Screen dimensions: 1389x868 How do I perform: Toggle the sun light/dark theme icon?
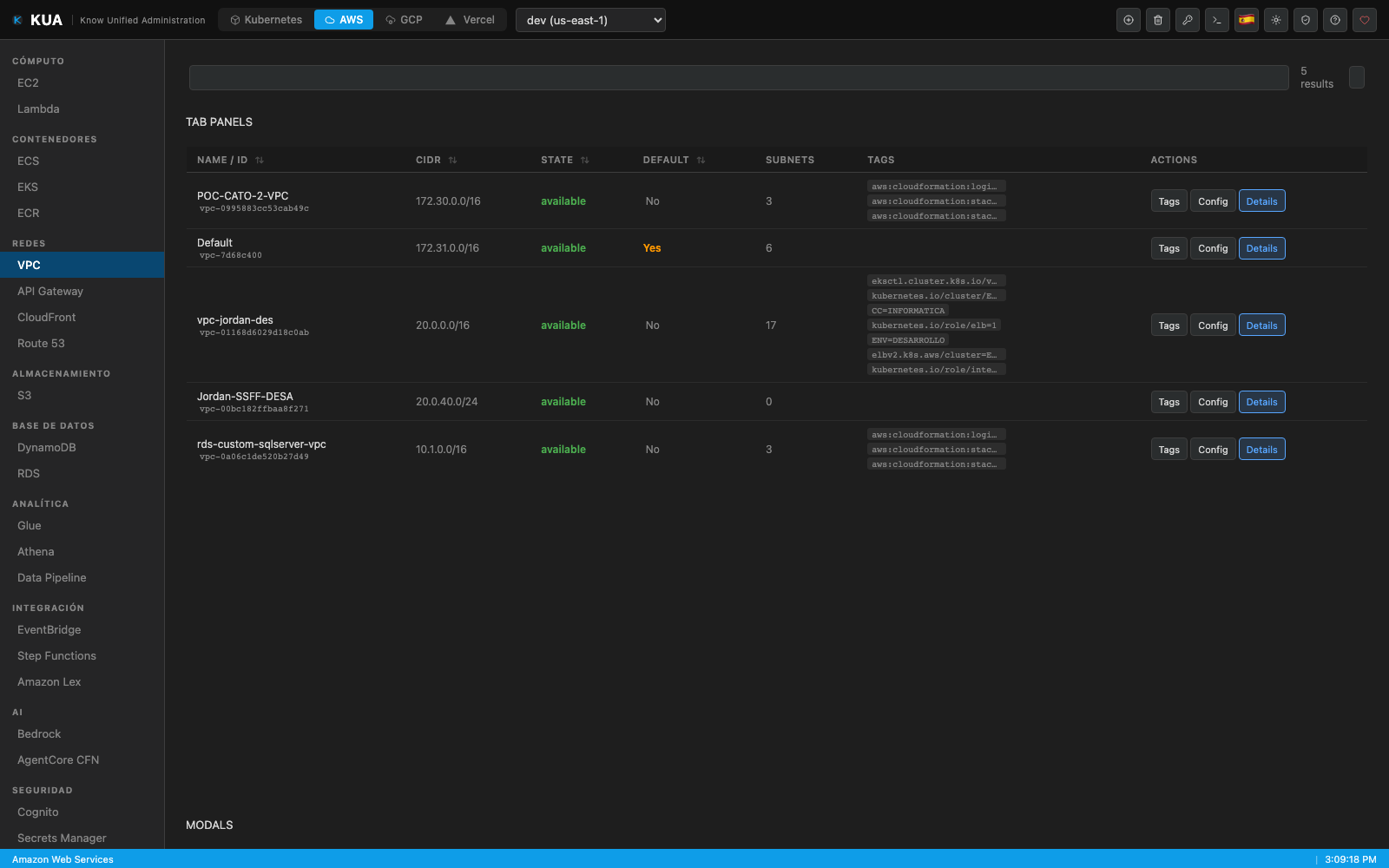click(1276, 20)
